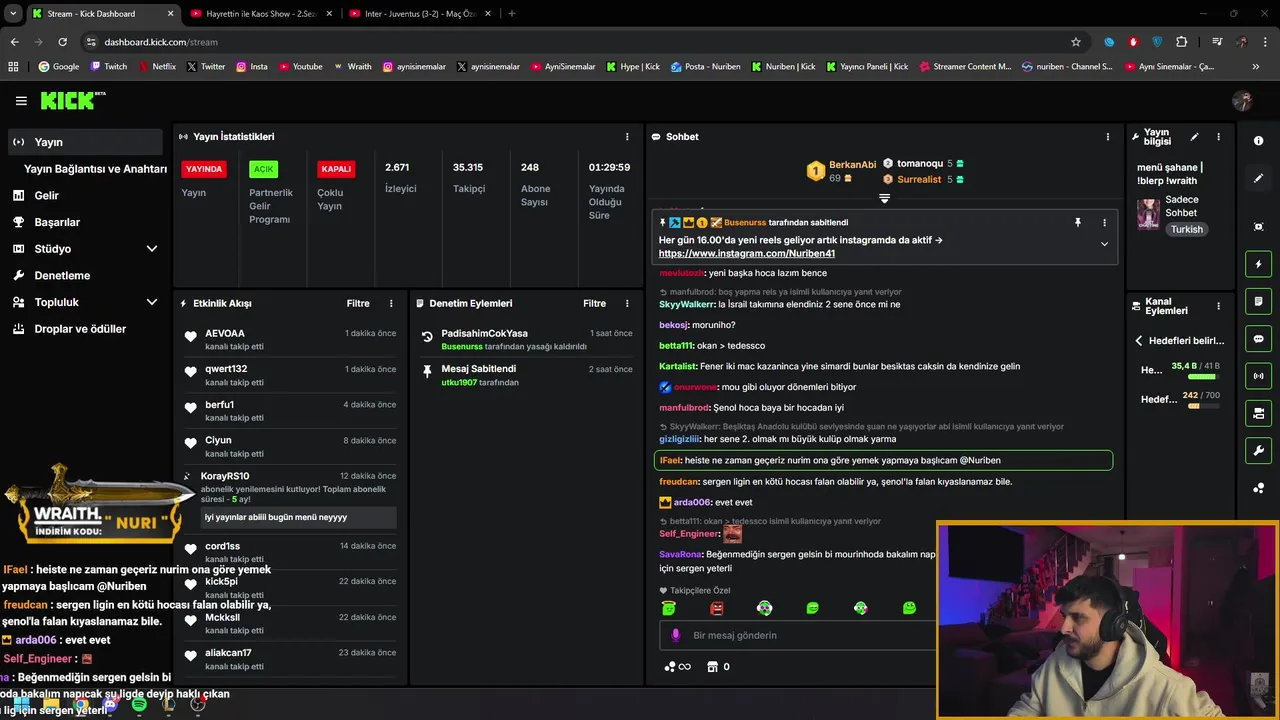Open the Filtre dropdown in Etkinlik Akışı
The height and width of the screenshot is (720, 1280).
pyautogui.click(x=358, y=303)
